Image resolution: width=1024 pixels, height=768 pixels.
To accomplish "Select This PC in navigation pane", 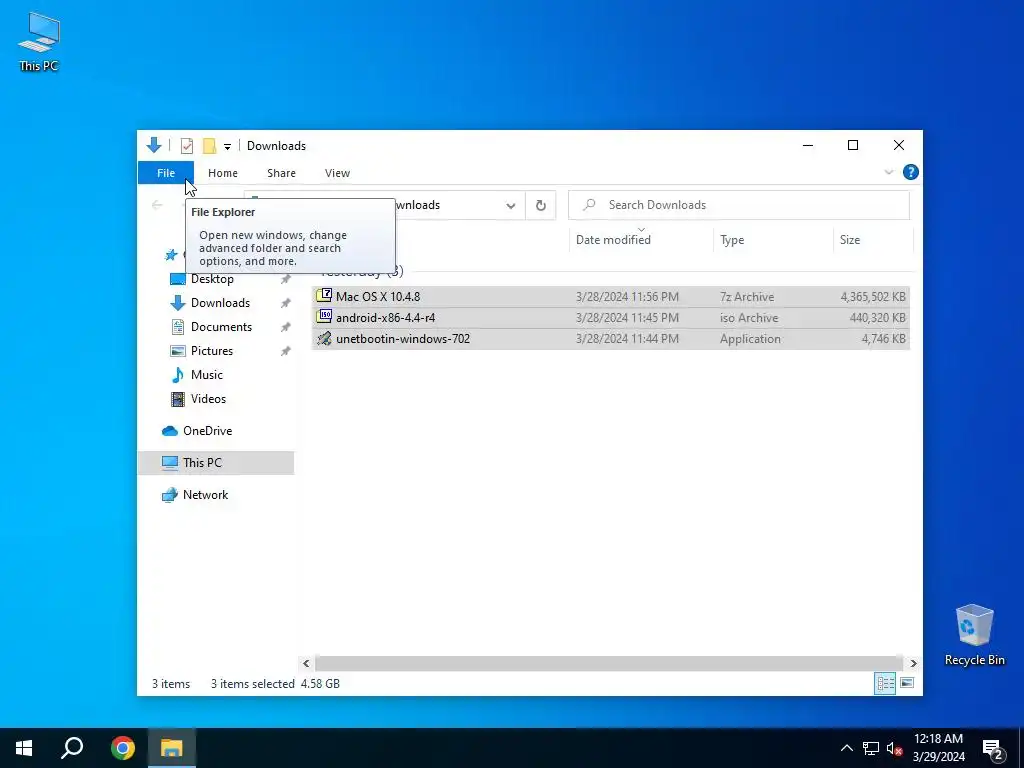I will (x=202, y=463).
